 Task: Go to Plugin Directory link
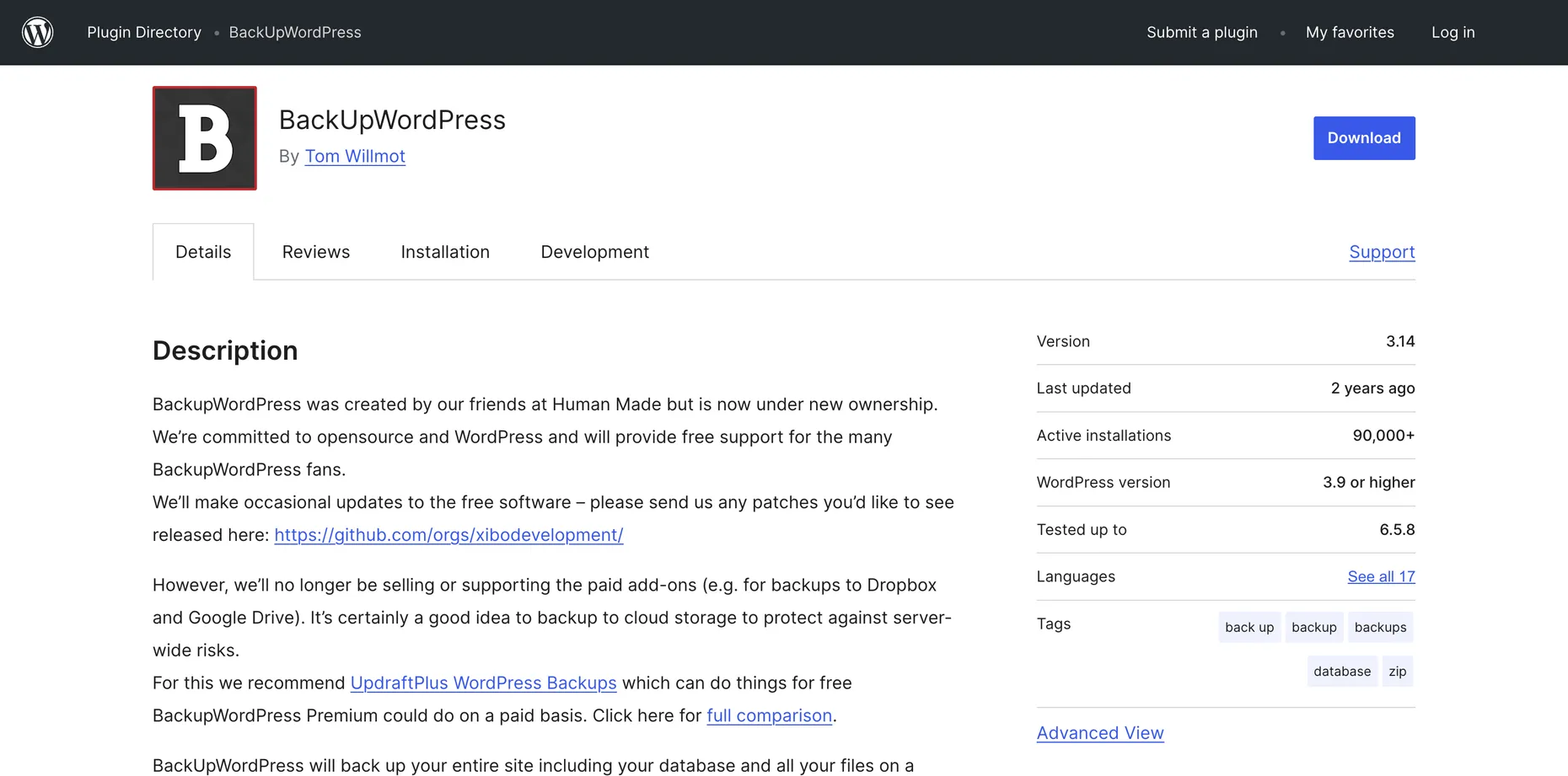click(x=144, y=32)
